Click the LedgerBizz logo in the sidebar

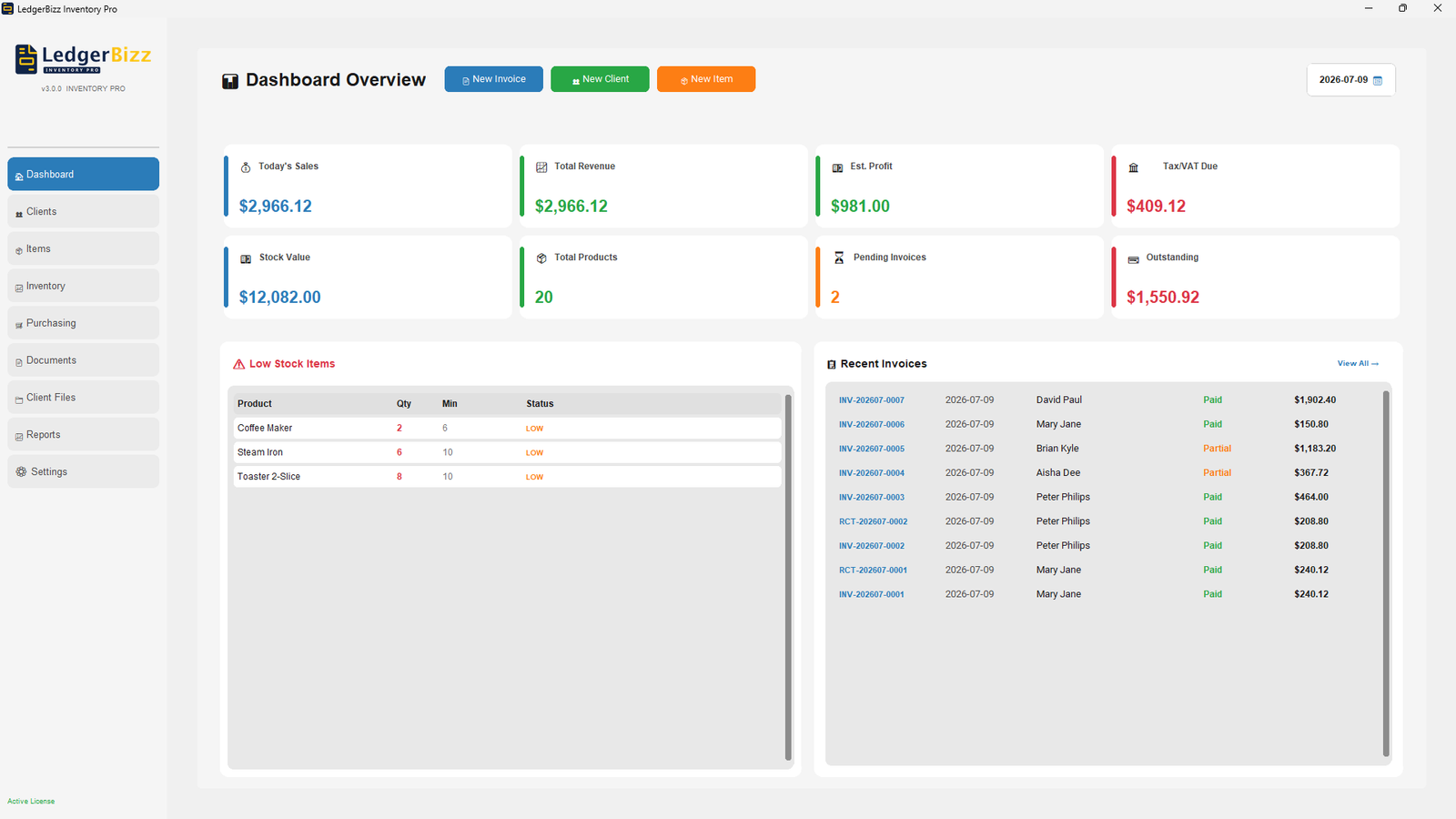click(x=83, y=59)
